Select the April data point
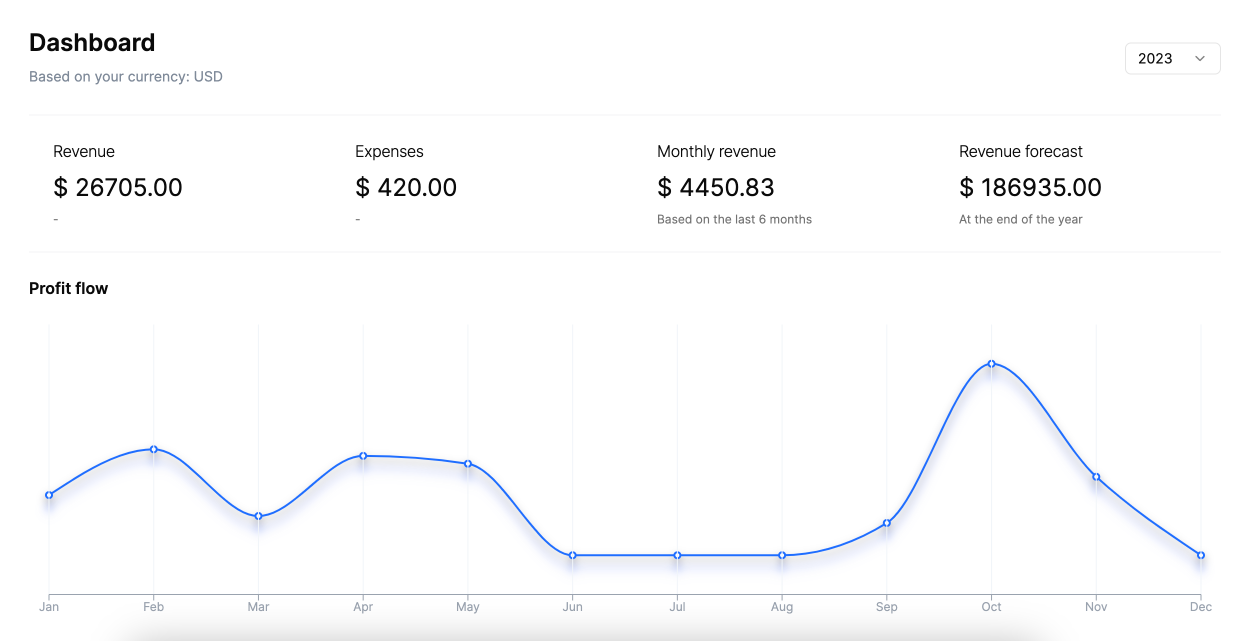Screen dimensions: 1244x641 point(363,456)
